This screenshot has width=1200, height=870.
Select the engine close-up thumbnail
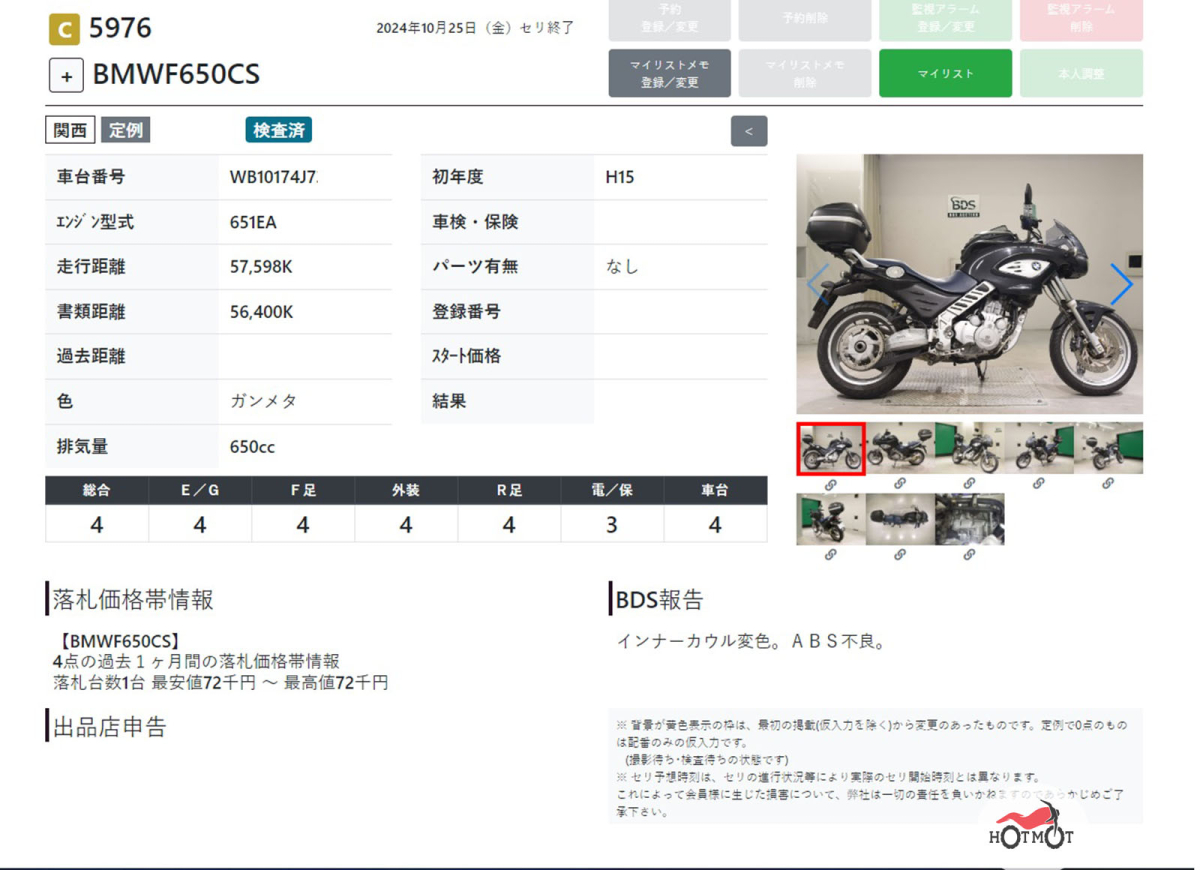coord(969,519)
